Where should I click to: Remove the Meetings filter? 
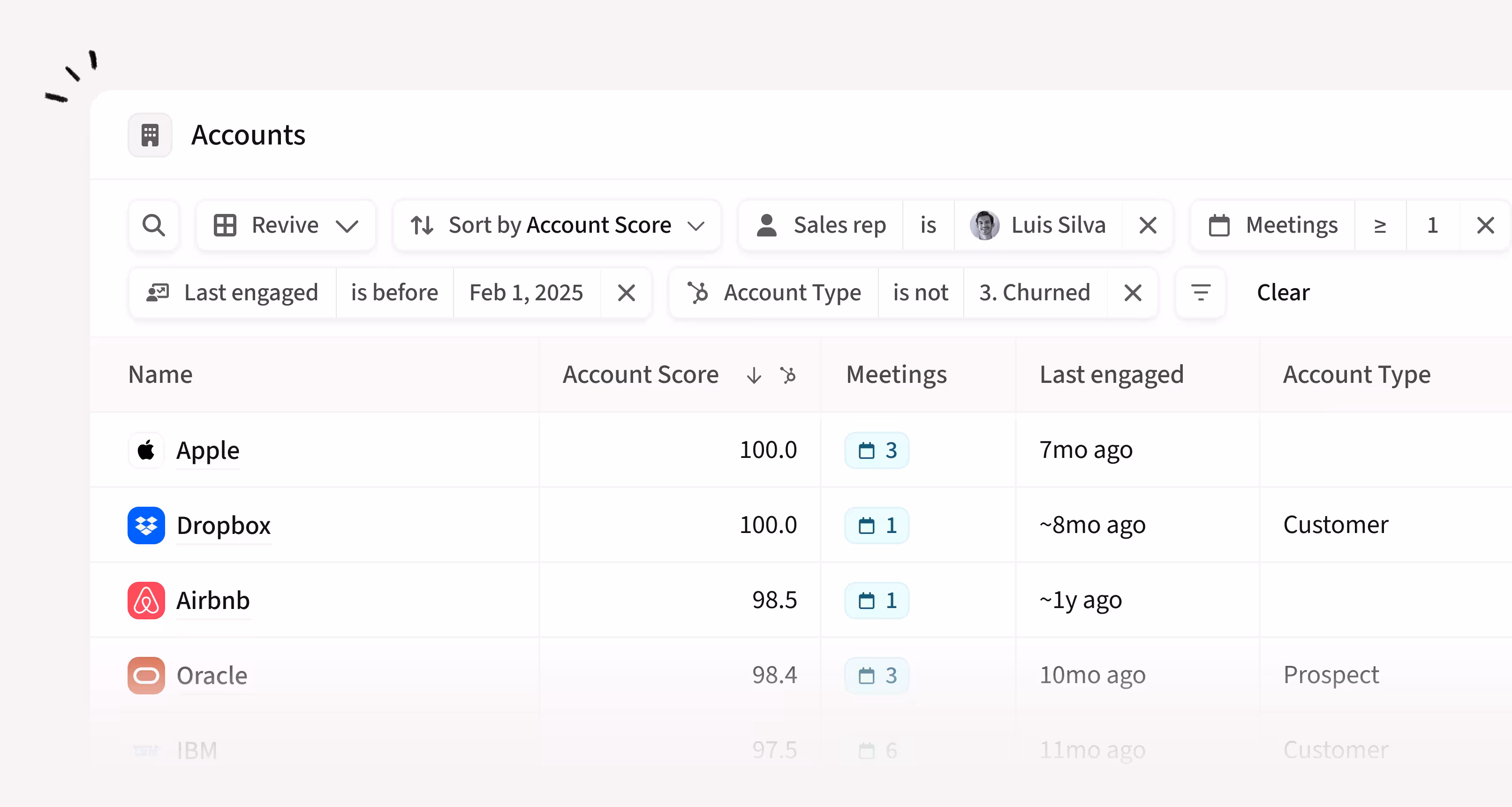[x=1486, y=226]
